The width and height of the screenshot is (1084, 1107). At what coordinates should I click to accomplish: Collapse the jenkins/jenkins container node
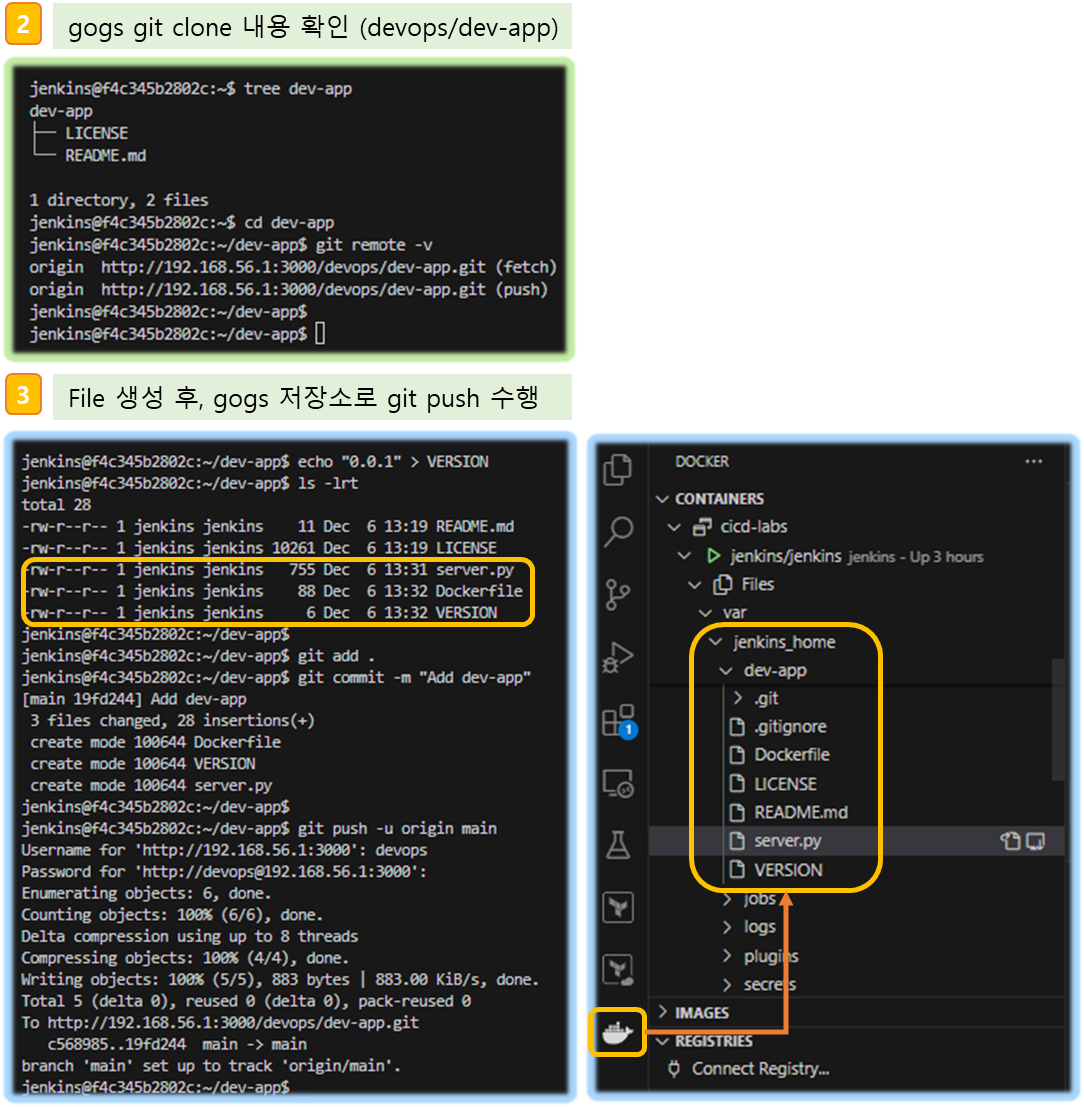tap(684, 556)
